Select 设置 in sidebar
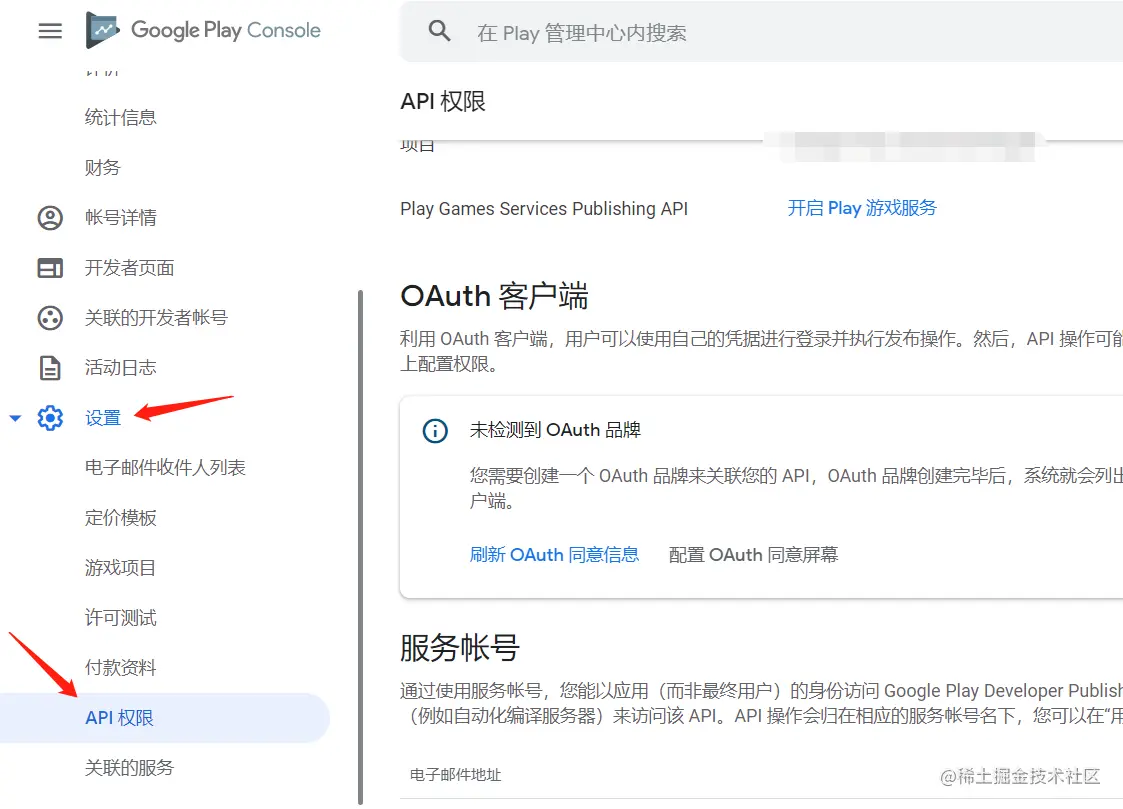Screen dimensions: 1123x809 coord(102,418)
